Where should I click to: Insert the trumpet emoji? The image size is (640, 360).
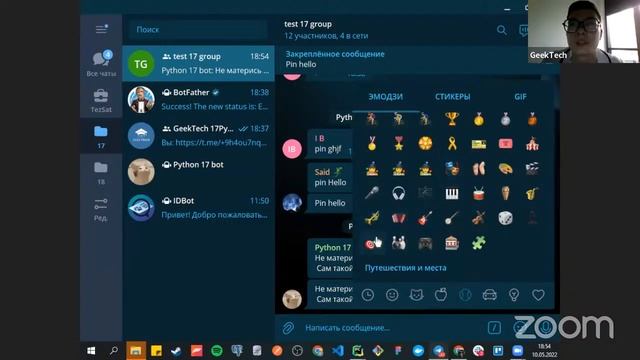372,218
